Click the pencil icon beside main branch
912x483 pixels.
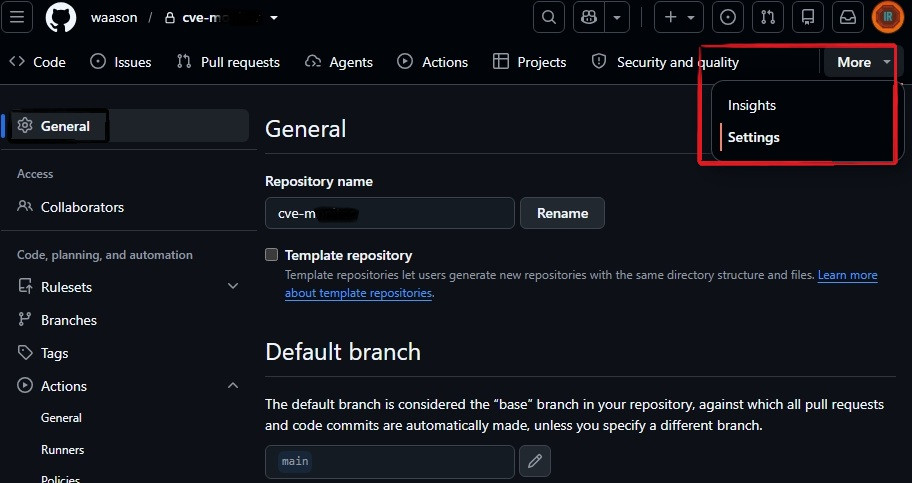point(535,461)
